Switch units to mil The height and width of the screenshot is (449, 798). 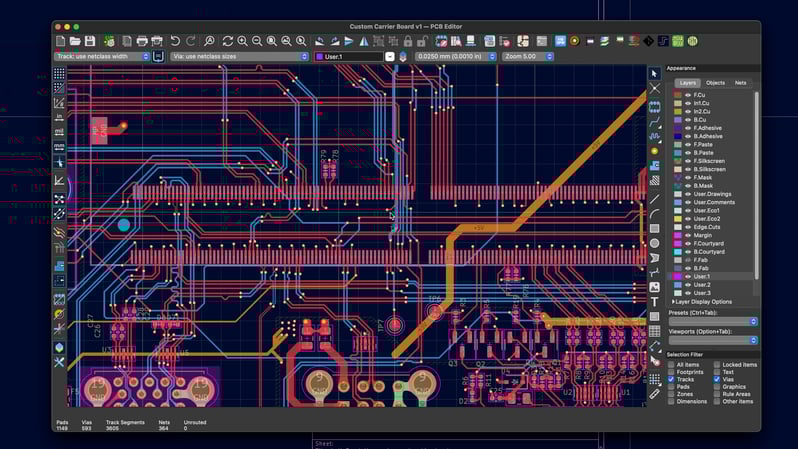[x=59, y=132]
